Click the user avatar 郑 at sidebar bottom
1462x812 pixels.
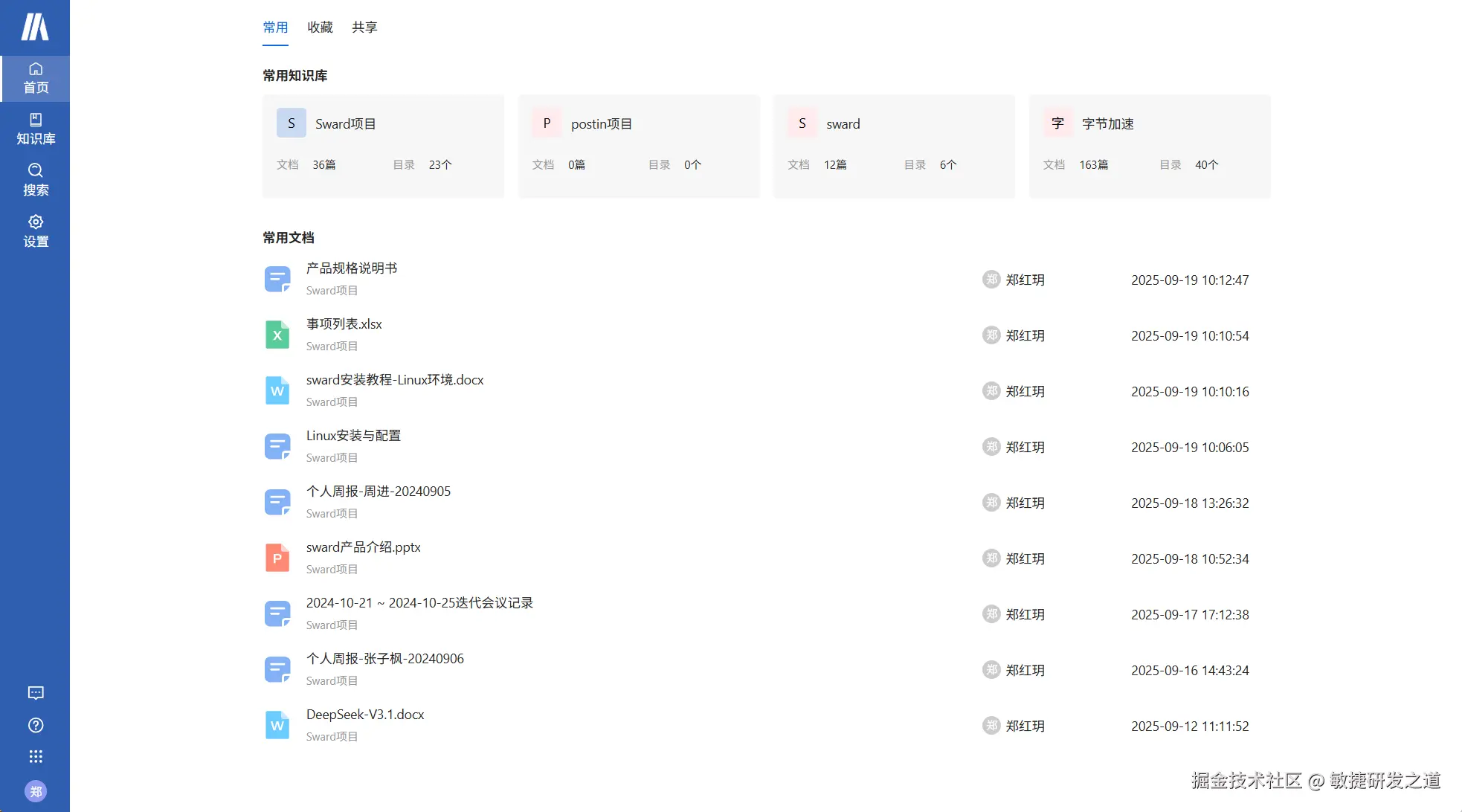click(35, 791)
